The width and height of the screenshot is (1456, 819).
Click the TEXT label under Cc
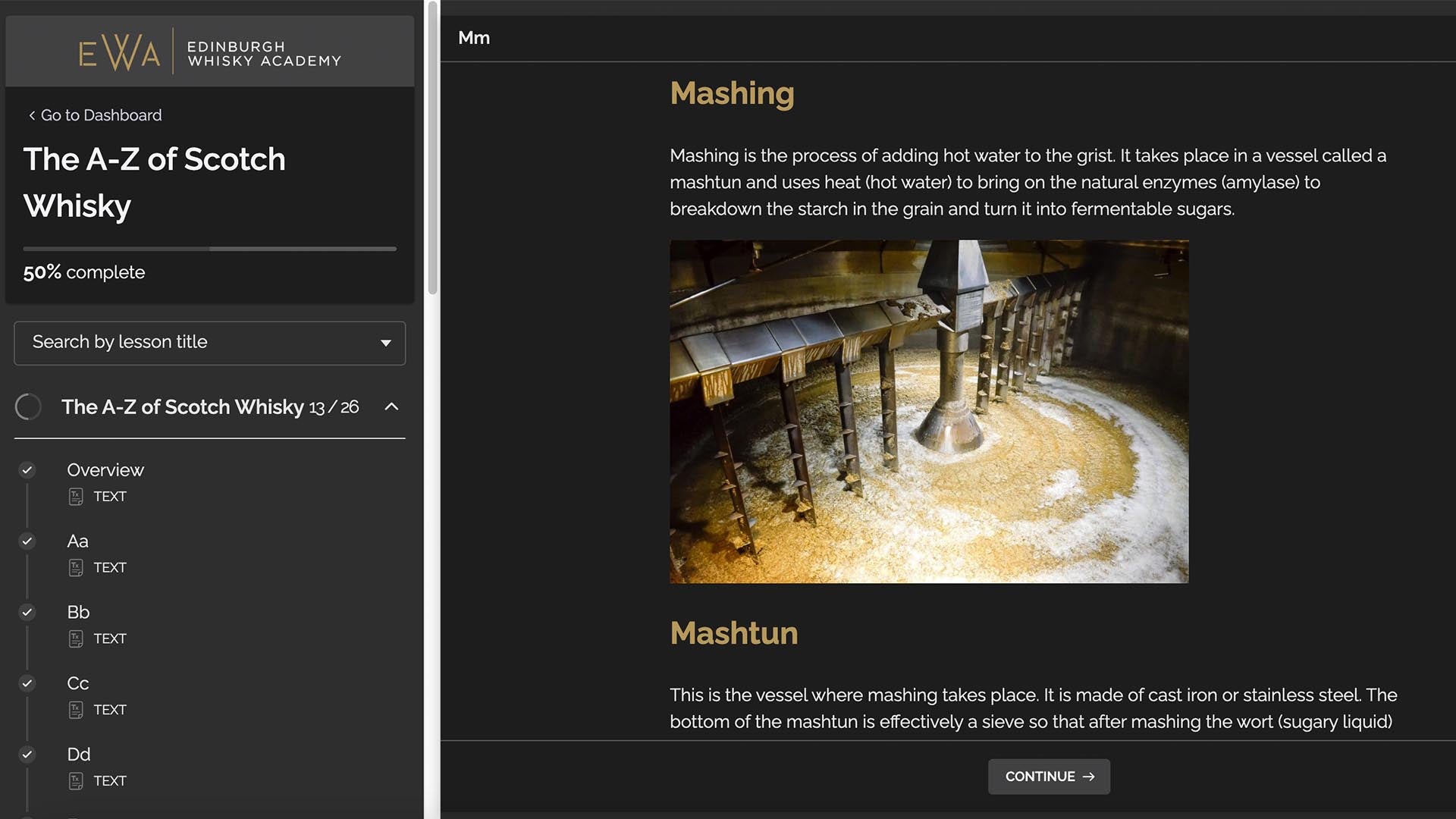click(x=110, y=711)
